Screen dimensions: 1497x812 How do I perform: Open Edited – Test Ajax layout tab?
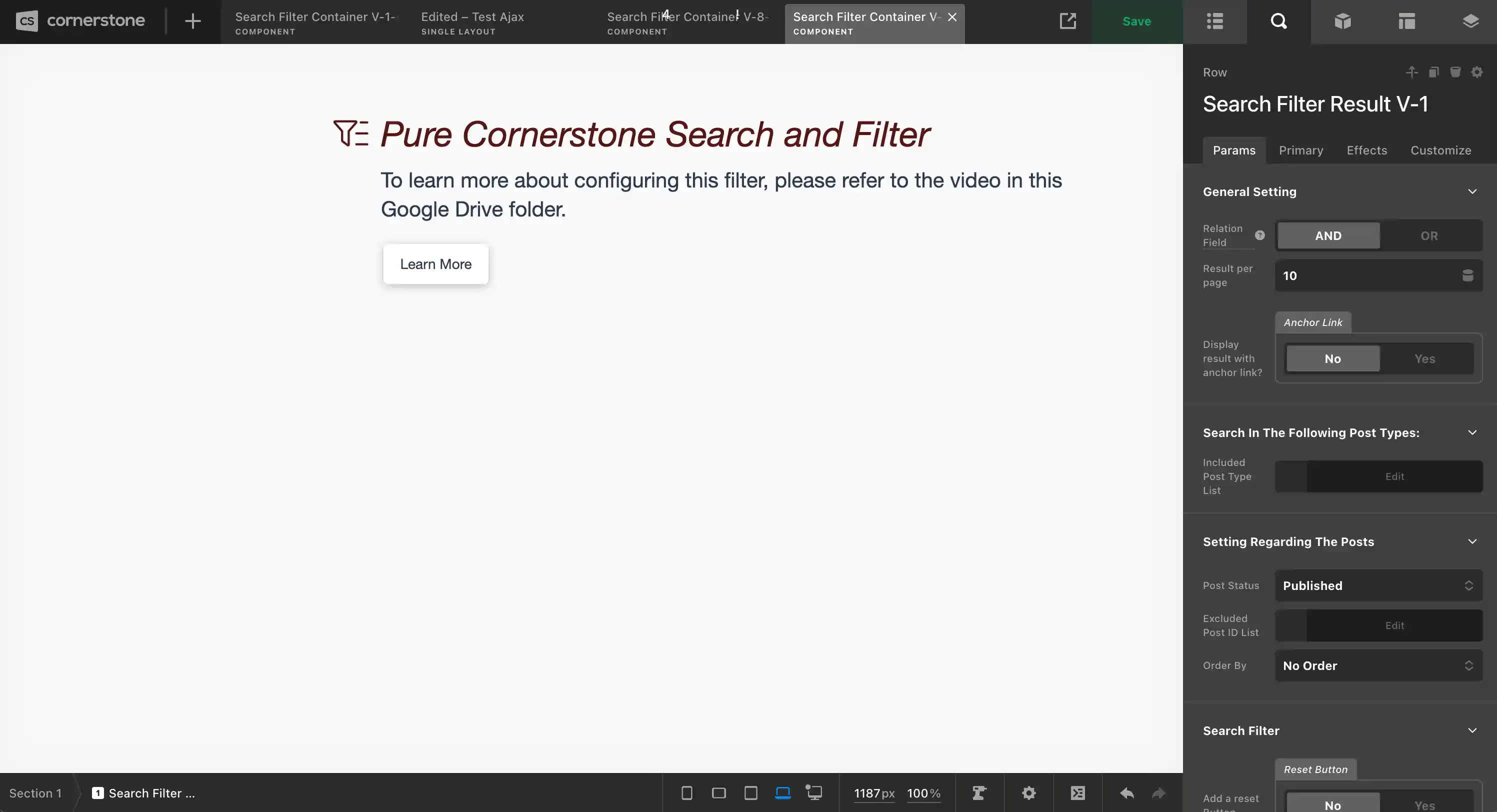tap(501, 23)
